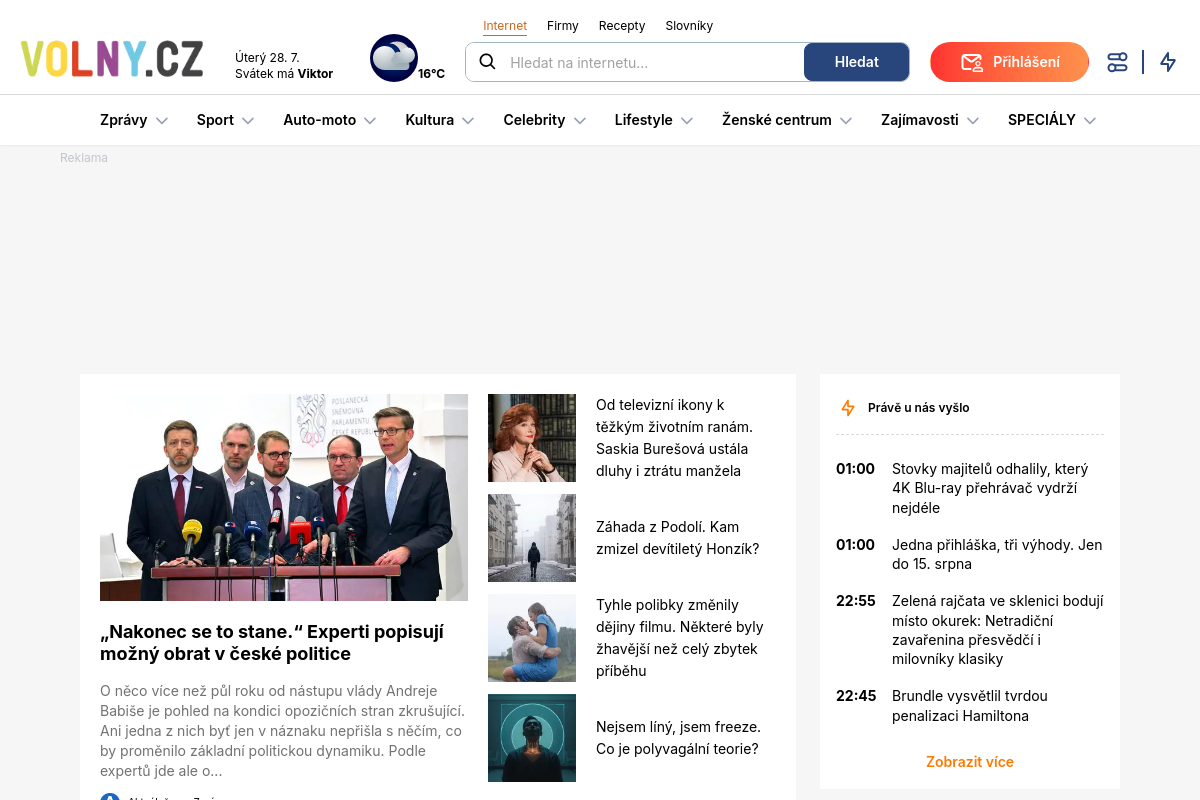Click the lightning bolt icon in the header
Image resolution: width=1200 pixels, height=800 pixels.
click(1168, 62)
